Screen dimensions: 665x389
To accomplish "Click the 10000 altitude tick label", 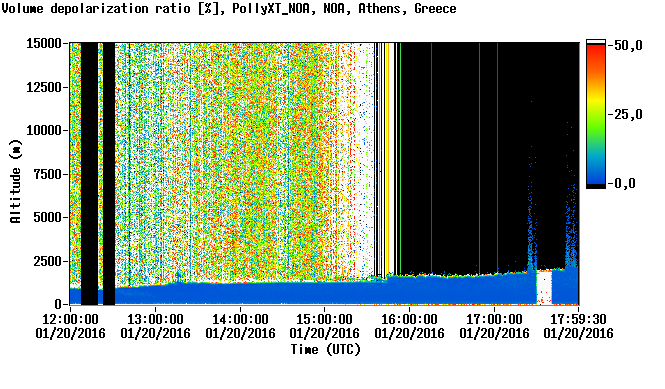I will [x=44, y=131].
